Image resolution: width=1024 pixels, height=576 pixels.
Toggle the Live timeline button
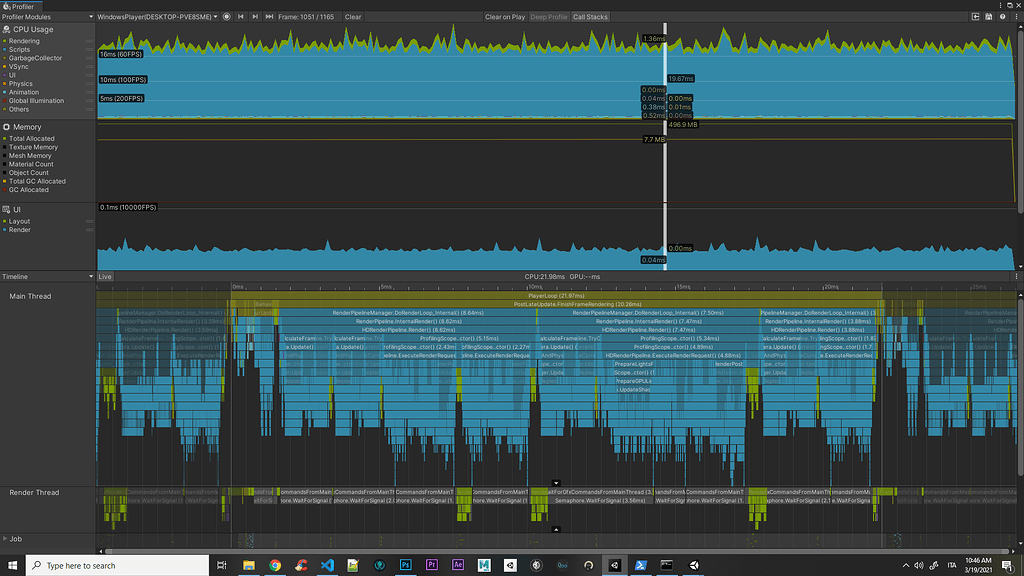coord(104,276)
